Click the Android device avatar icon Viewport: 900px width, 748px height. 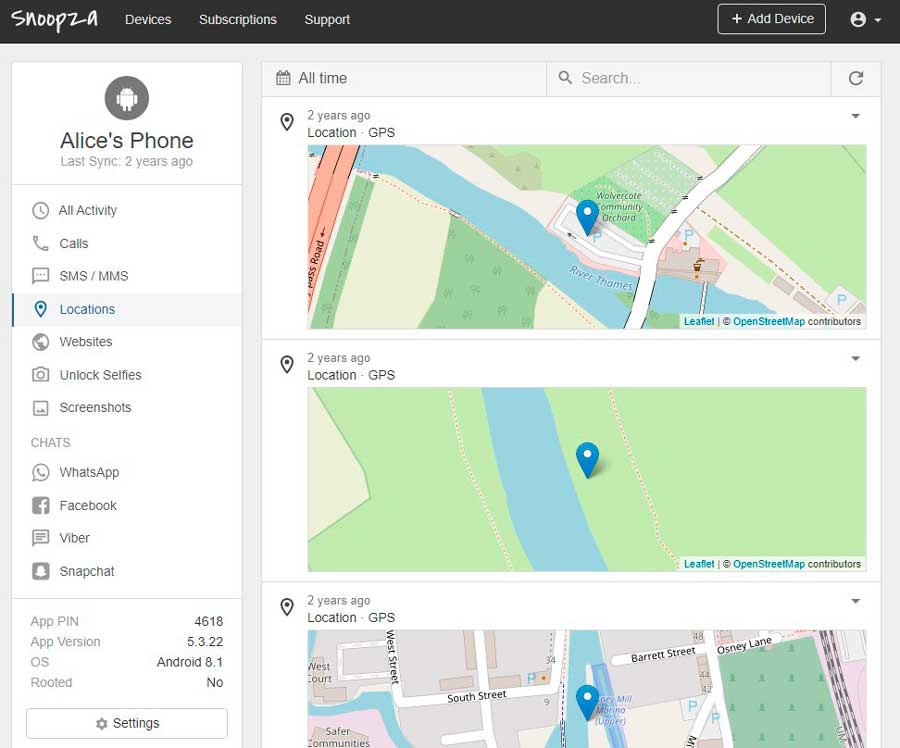click(127, 98)
